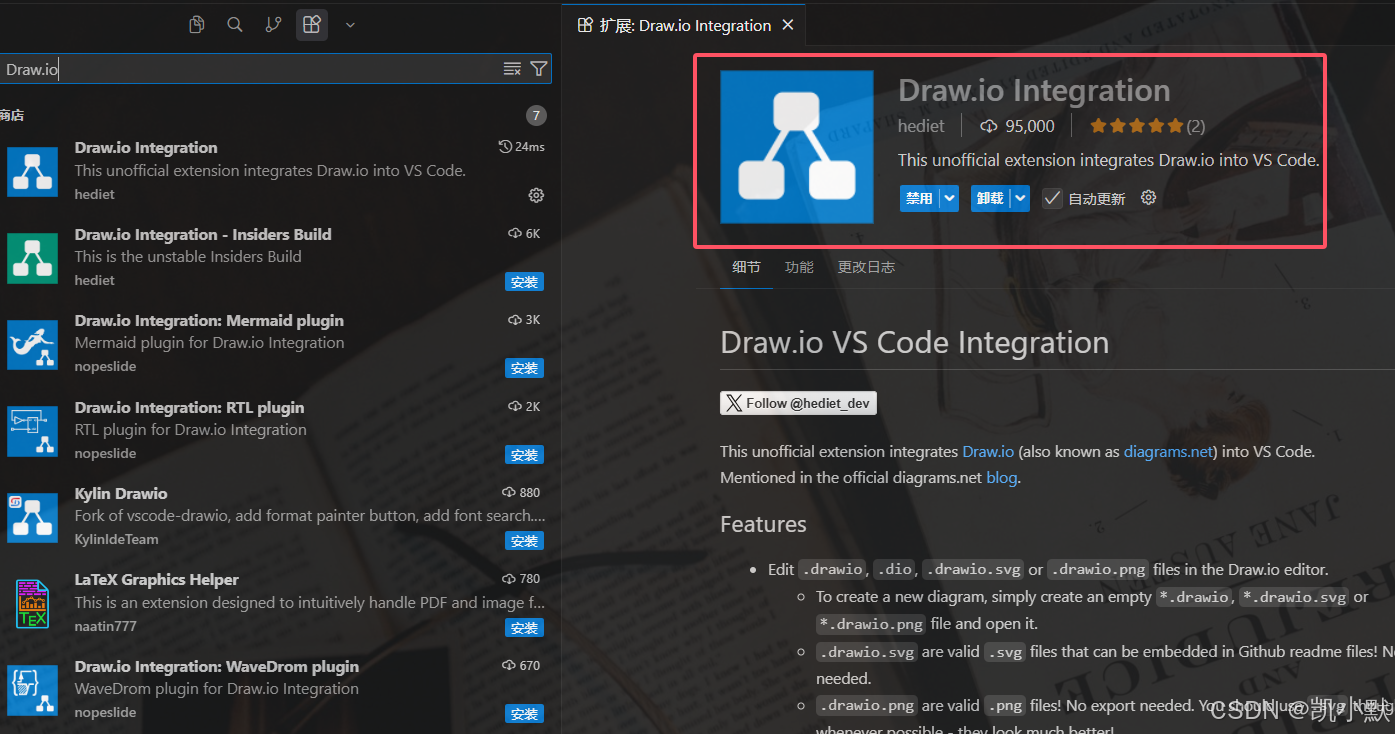1395x734 pixels.
Task: Click KylinIdeTeam publisher text
Action: pos(116,539)
